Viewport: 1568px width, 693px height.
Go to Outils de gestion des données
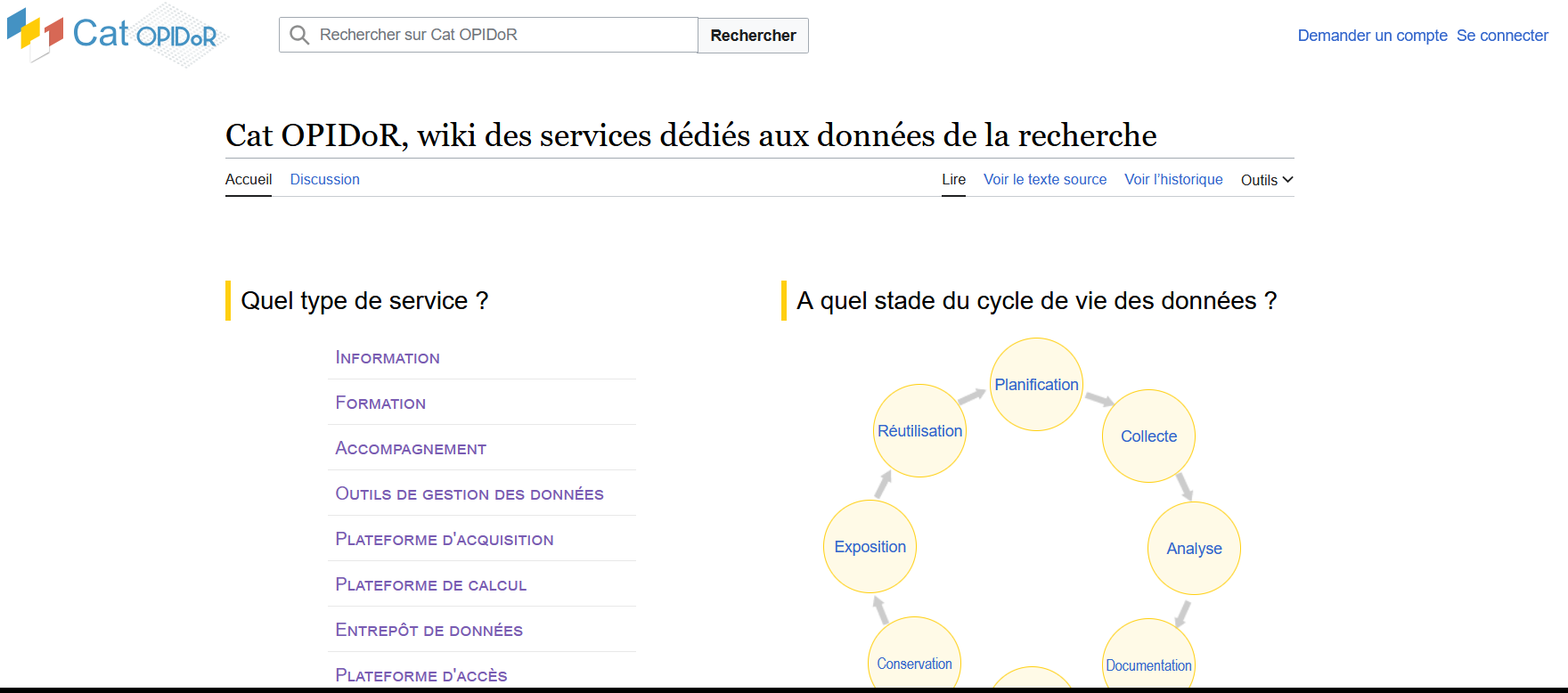click(469, 493)
